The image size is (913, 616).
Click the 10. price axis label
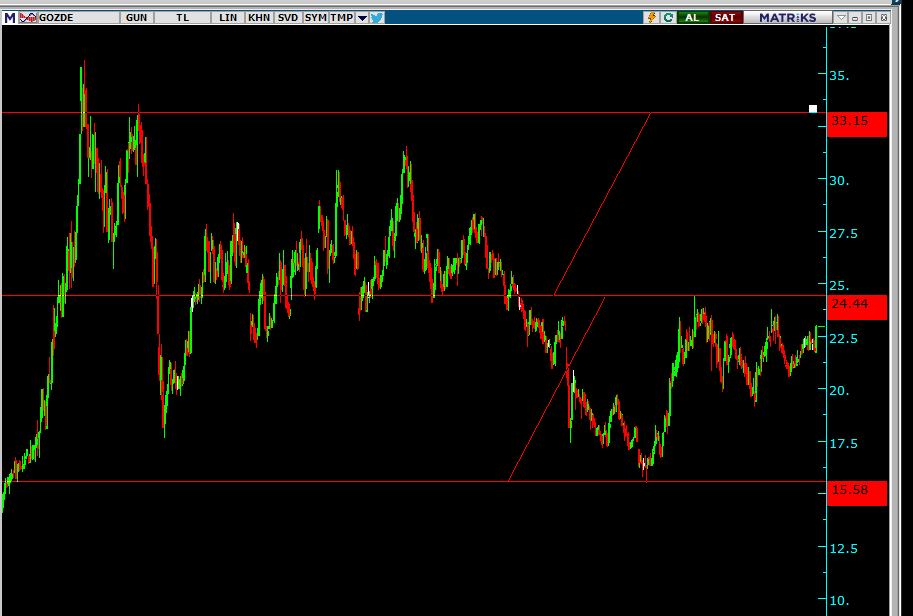(x=839, y=601)
